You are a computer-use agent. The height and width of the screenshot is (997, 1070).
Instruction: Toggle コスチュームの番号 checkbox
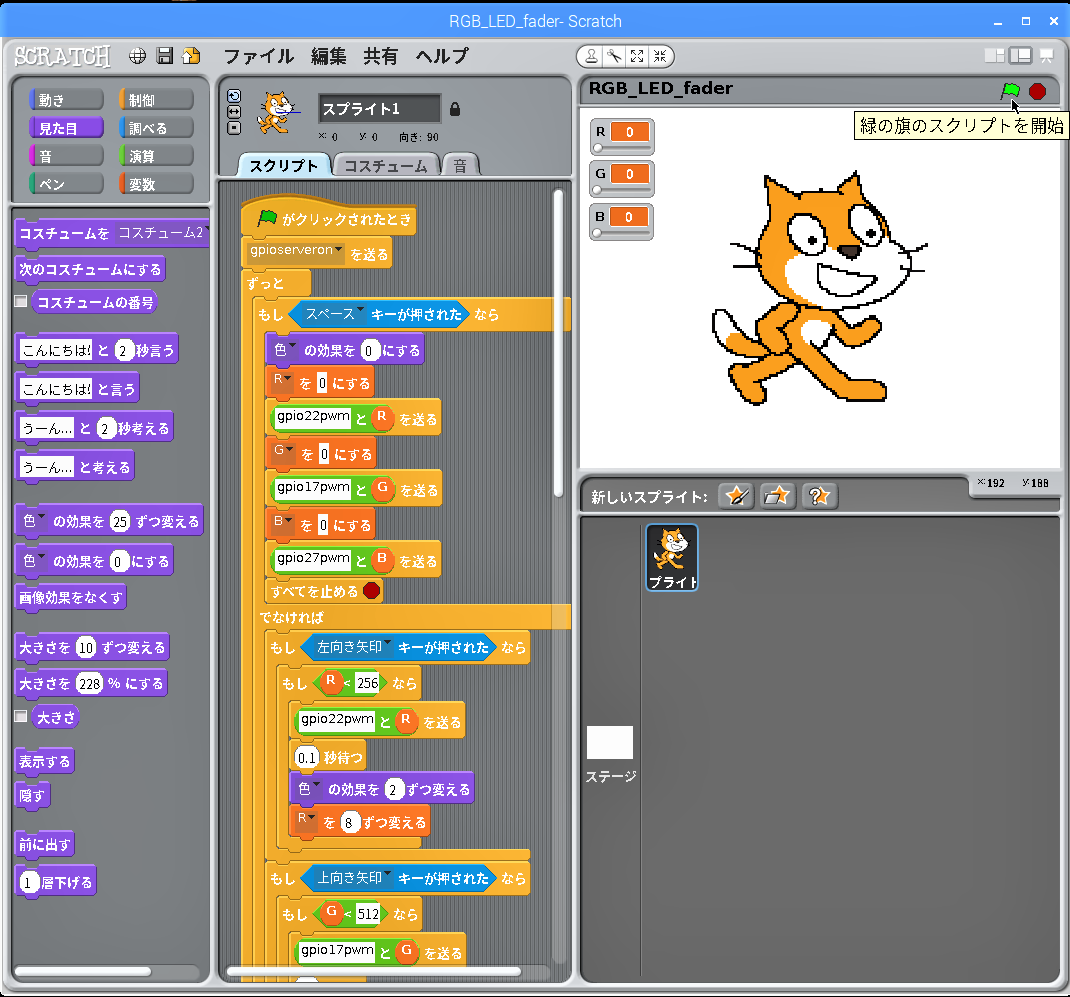pos(21,301)
